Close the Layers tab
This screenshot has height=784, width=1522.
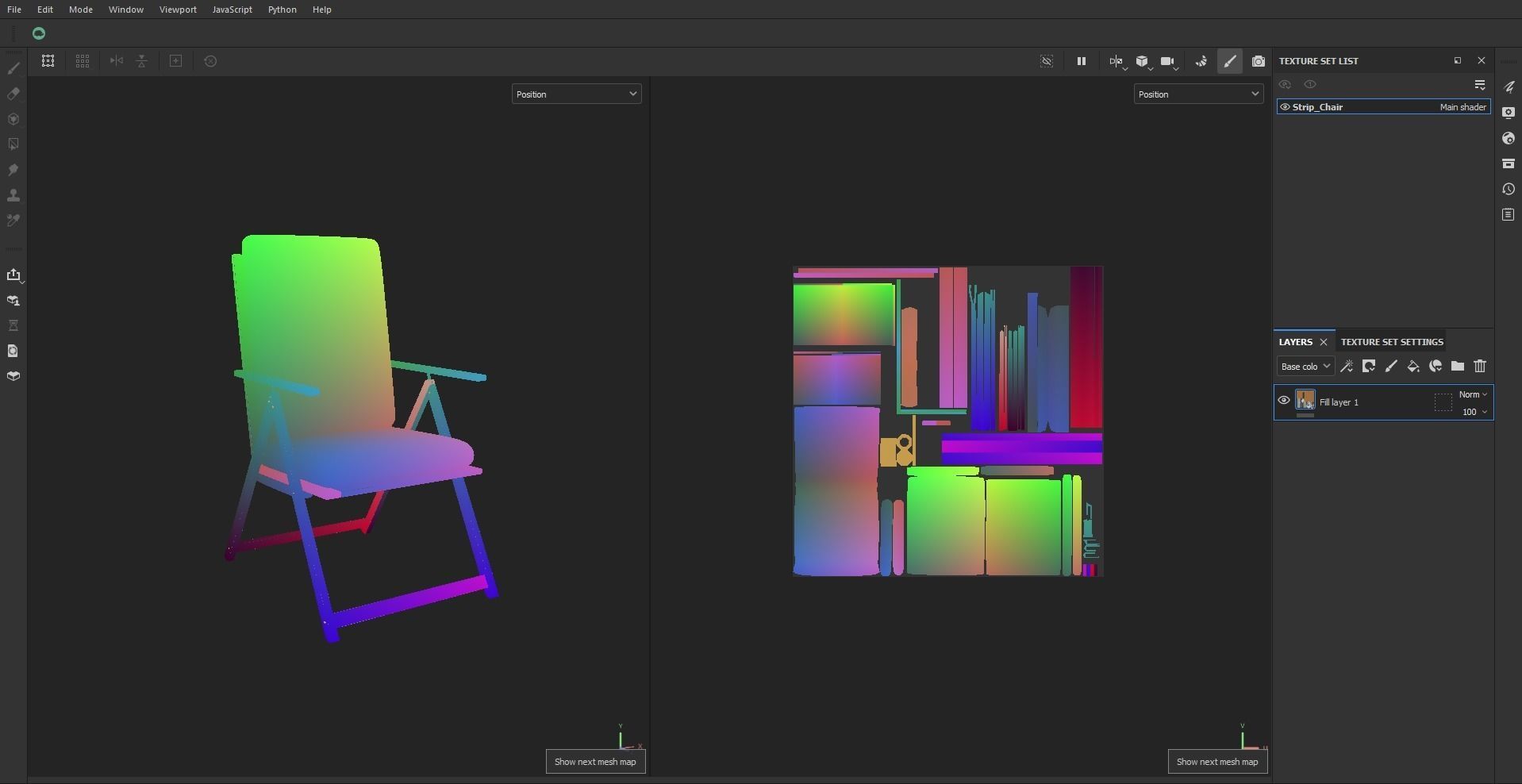pos(1324,342)
